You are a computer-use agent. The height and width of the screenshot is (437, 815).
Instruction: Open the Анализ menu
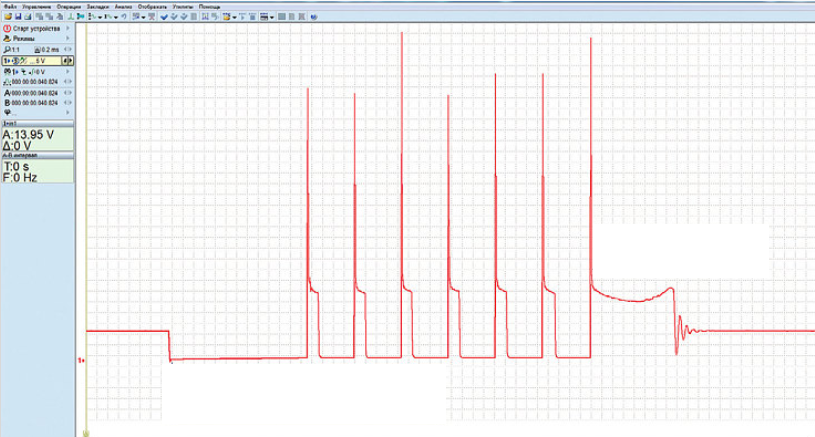coord(124,7)
